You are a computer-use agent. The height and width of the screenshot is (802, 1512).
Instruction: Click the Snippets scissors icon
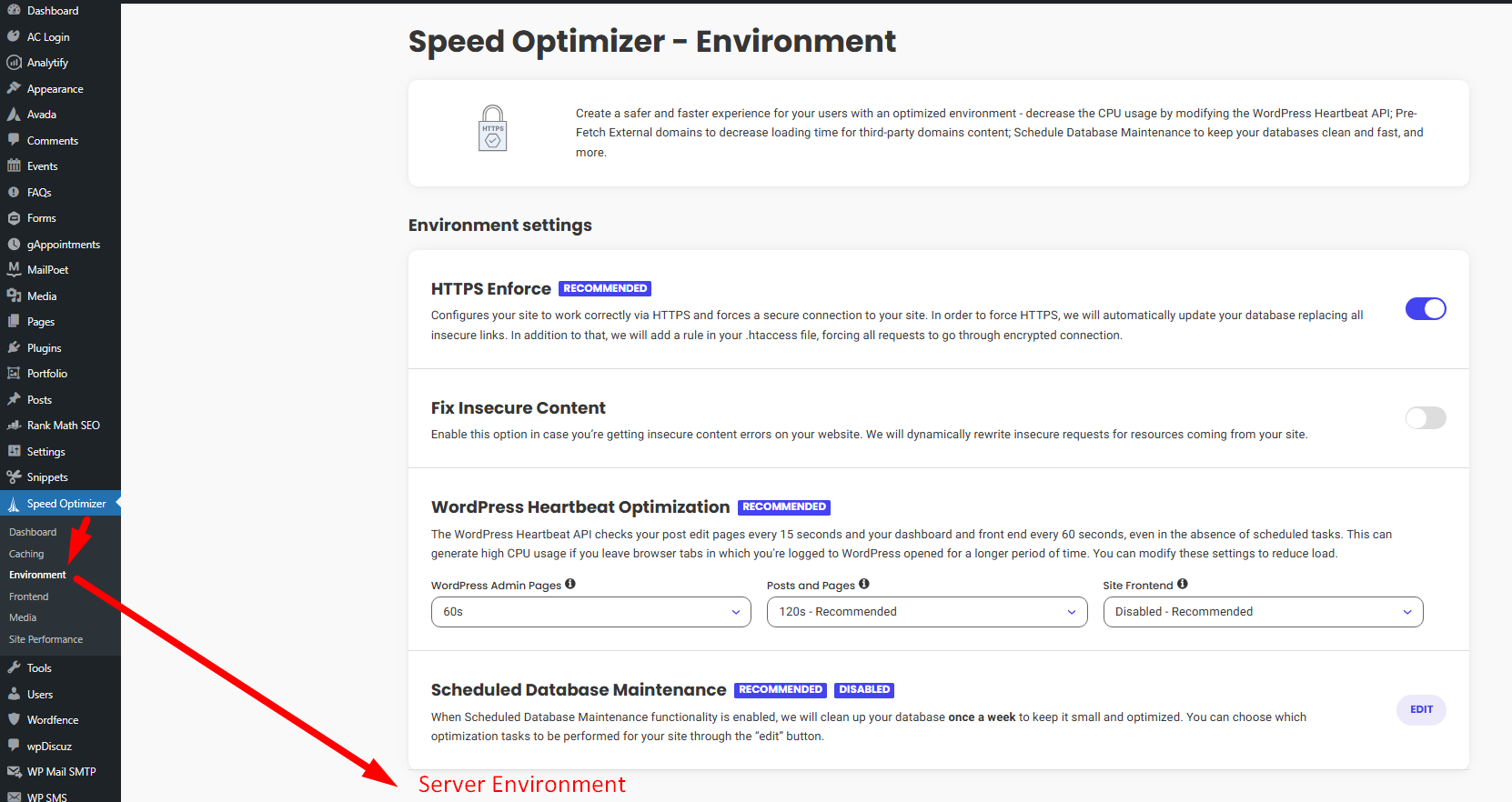coord(14,476)
